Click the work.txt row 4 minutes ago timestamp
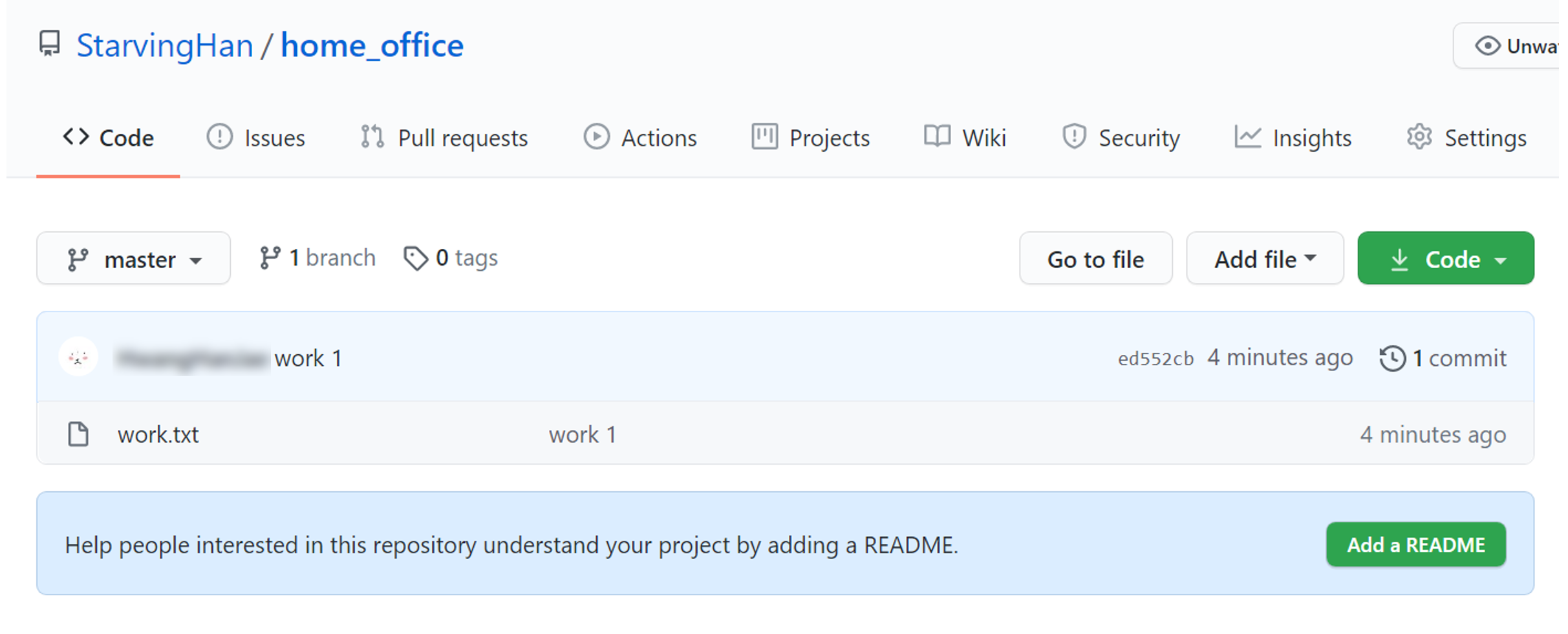Screen dimensions: 1568x634 tap(1433, 434)
